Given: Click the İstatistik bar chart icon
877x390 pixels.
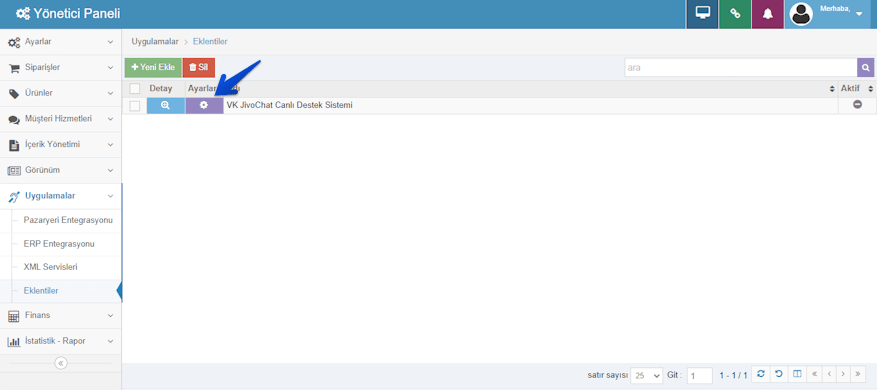Looking at the screenshot, I should [14, 341].
